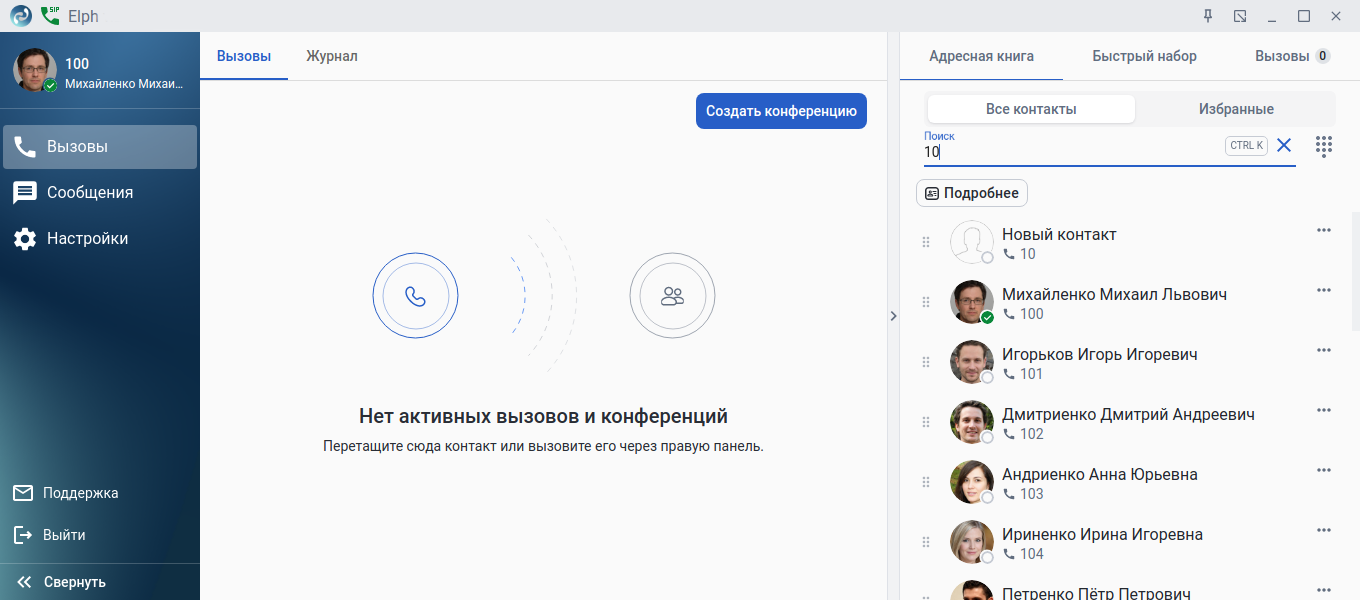
Task: Open the dial pad keypad icon
Action: pyautogui.click(x=1324, y=146)
